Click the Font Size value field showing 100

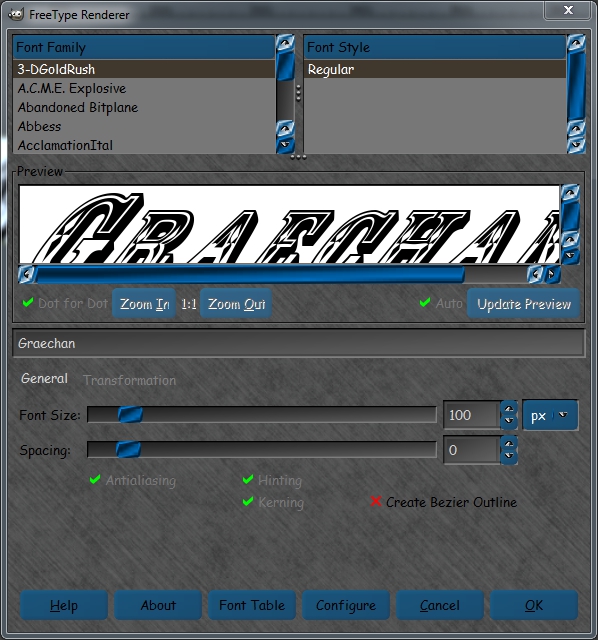[472, 415]
